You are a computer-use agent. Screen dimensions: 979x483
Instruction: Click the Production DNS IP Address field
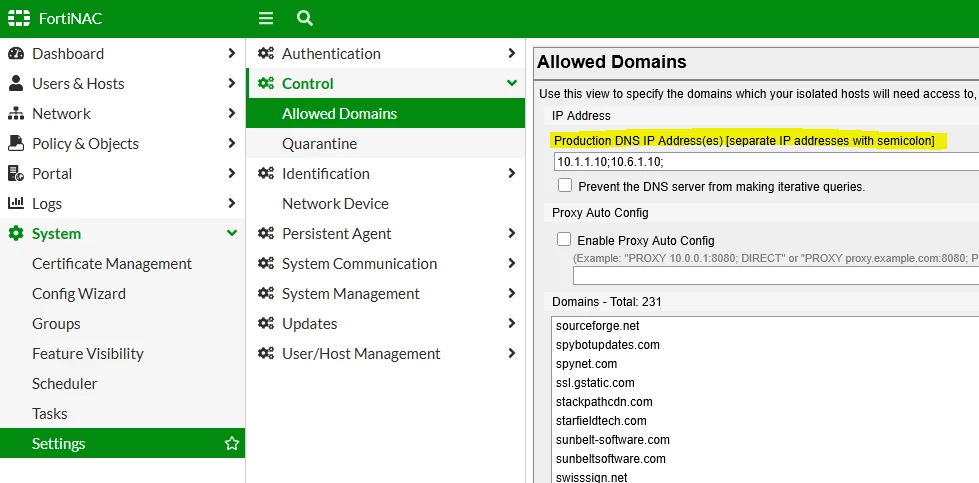pos(765,162)
